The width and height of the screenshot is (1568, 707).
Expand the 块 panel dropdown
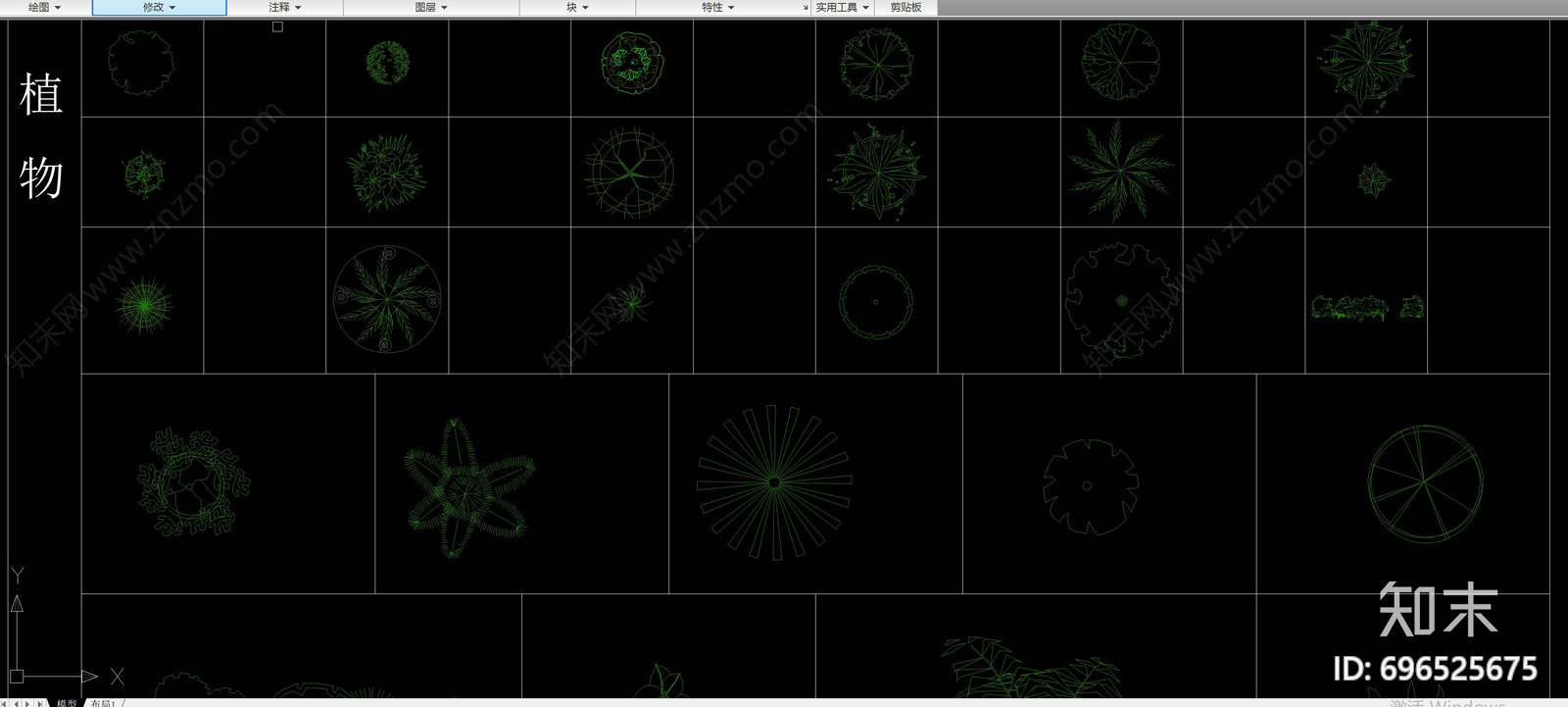(577, 7)
